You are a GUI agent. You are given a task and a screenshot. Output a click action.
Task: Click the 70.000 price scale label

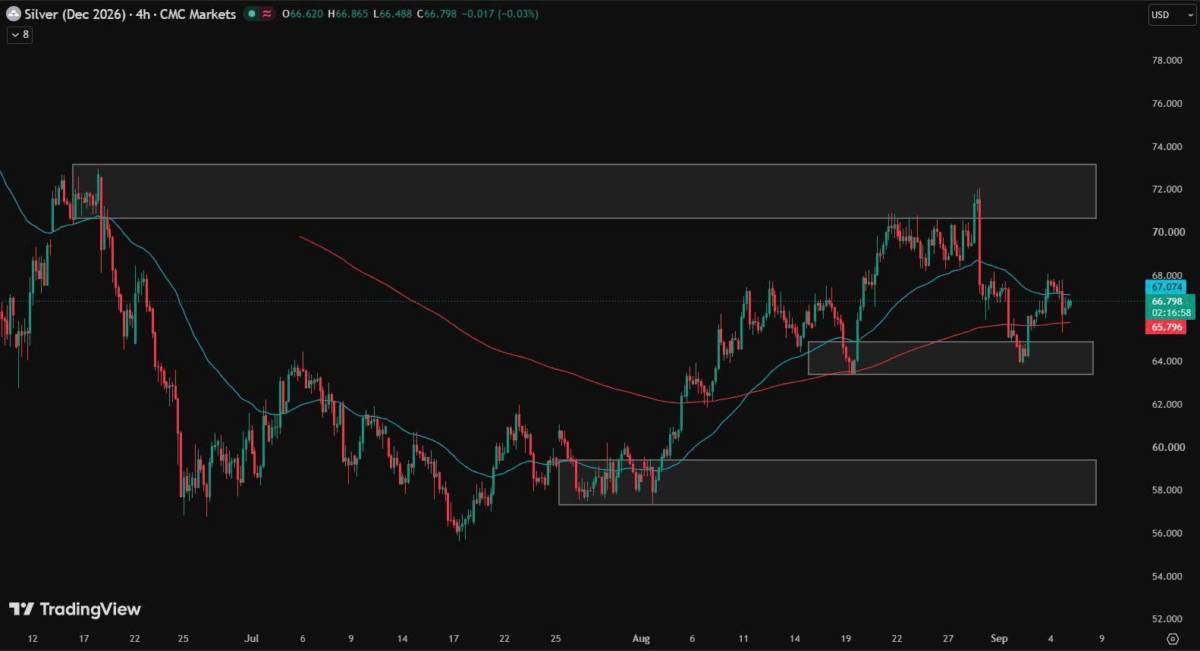tap(1166, 233)
